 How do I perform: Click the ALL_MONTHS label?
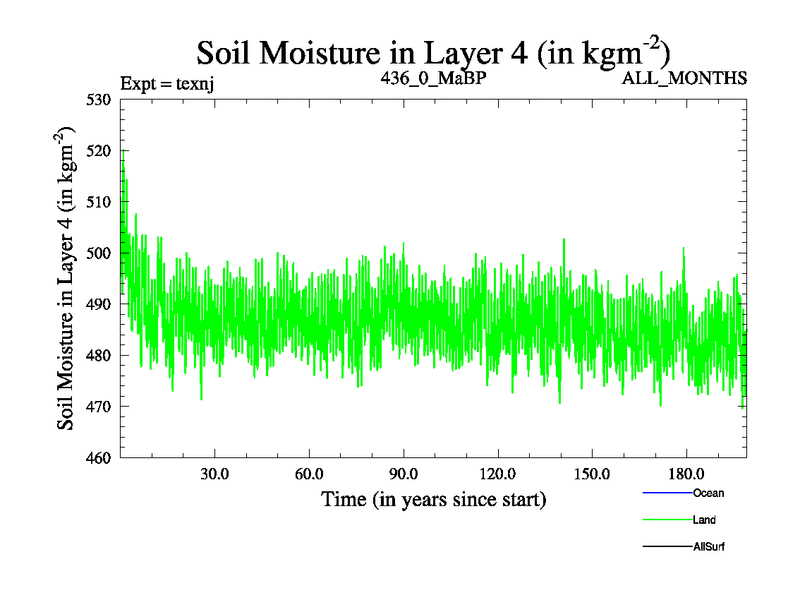pos(684,78)
